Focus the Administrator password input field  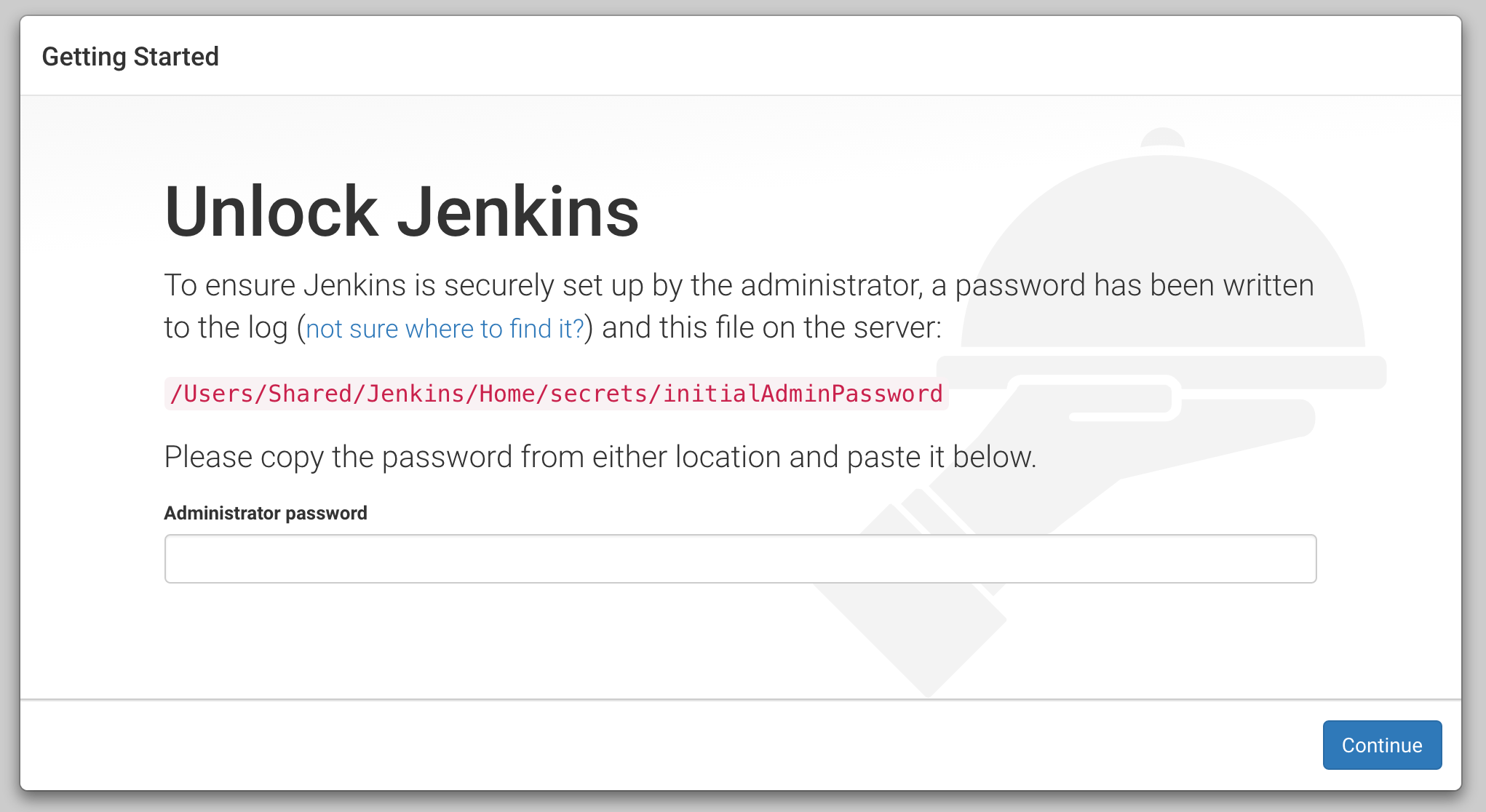740,559
